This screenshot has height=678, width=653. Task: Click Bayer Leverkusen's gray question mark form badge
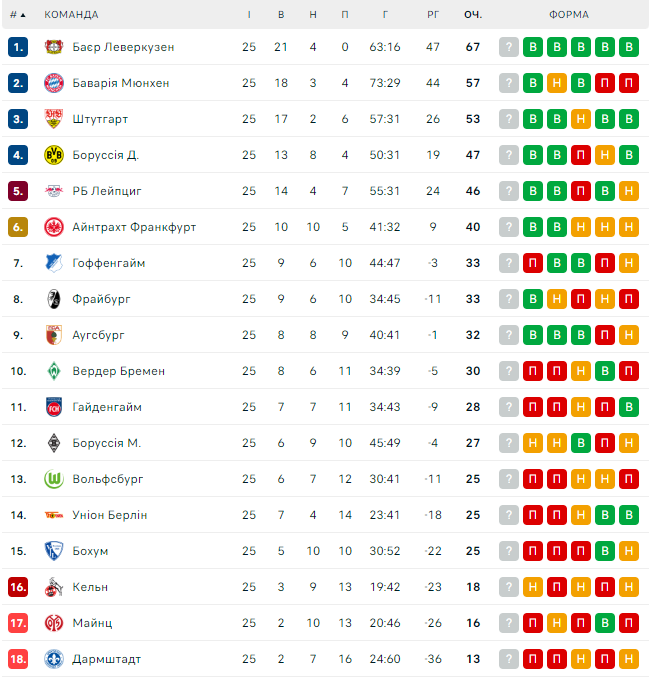point(509,47)
